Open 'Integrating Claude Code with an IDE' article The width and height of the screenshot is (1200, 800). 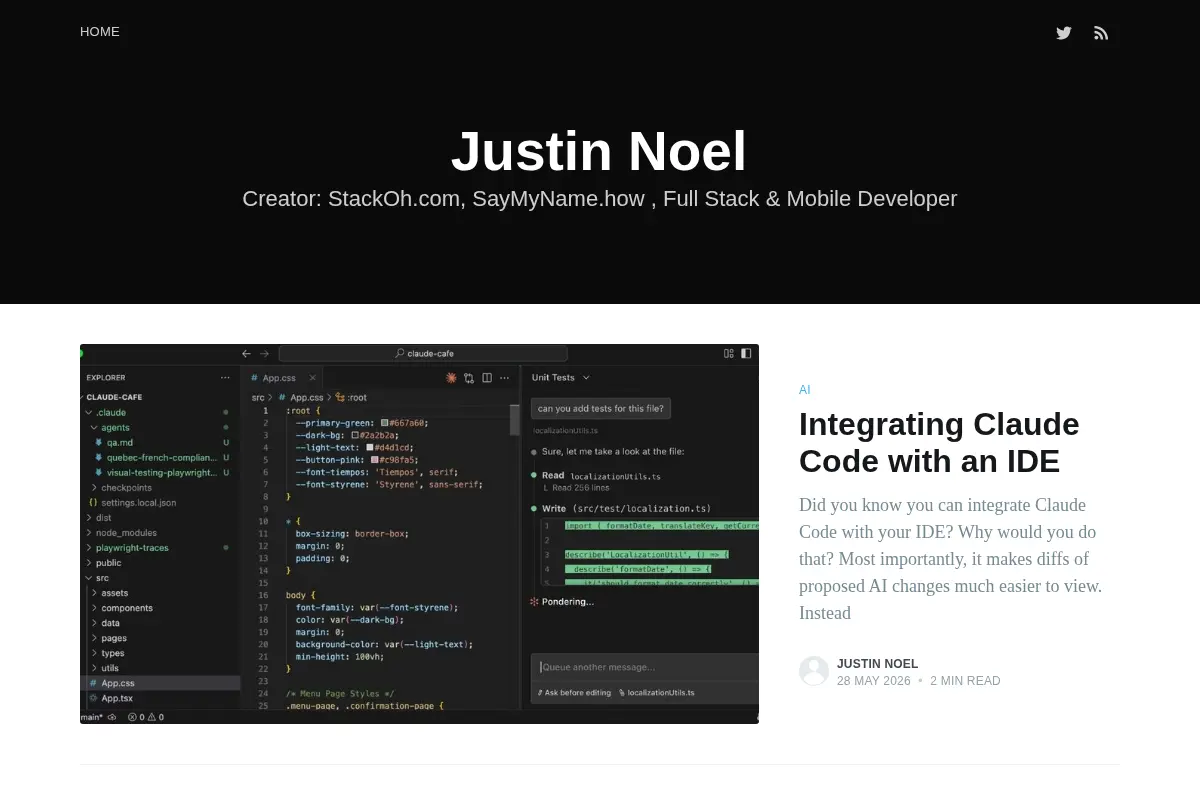coord(939,442)
